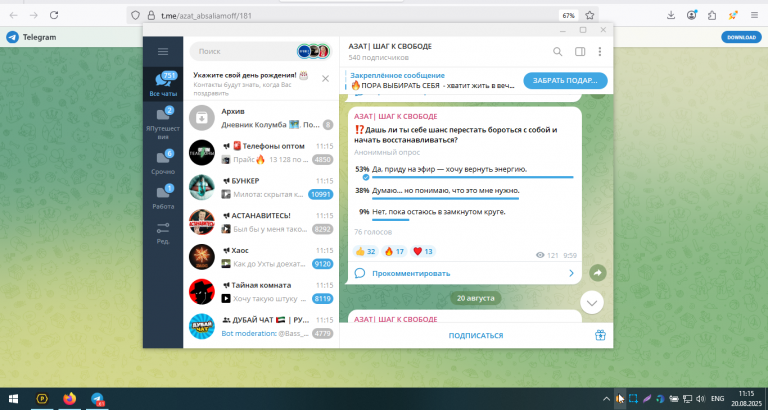Viewport: 768px width, 410px height.
Task: Click the gift icon next to ПОДПИСАТЬСЯ
Action: 600,336
